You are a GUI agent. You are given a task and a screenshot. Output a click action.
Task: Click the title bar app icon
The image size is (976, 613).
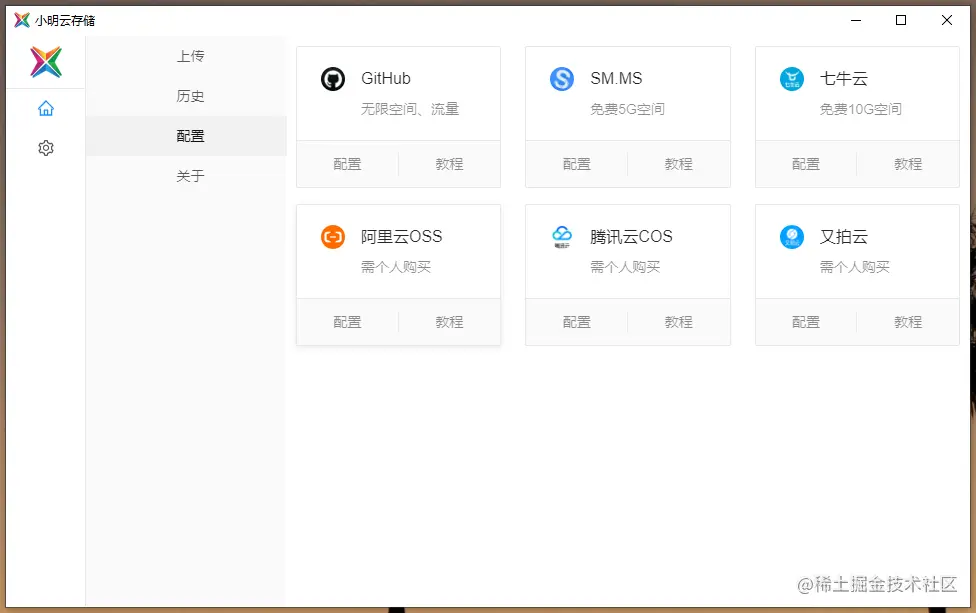click(x=22, y=20)
